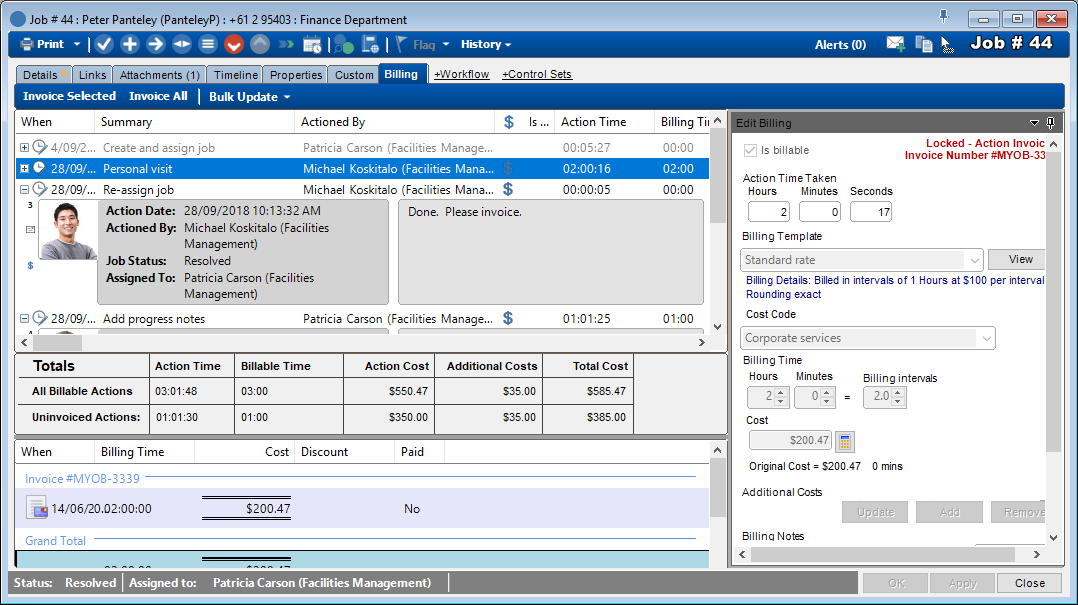Click the right arrow circle toolbar icon
The height and width of the screenshot is (605, 1078).
[x=156, y=45]
